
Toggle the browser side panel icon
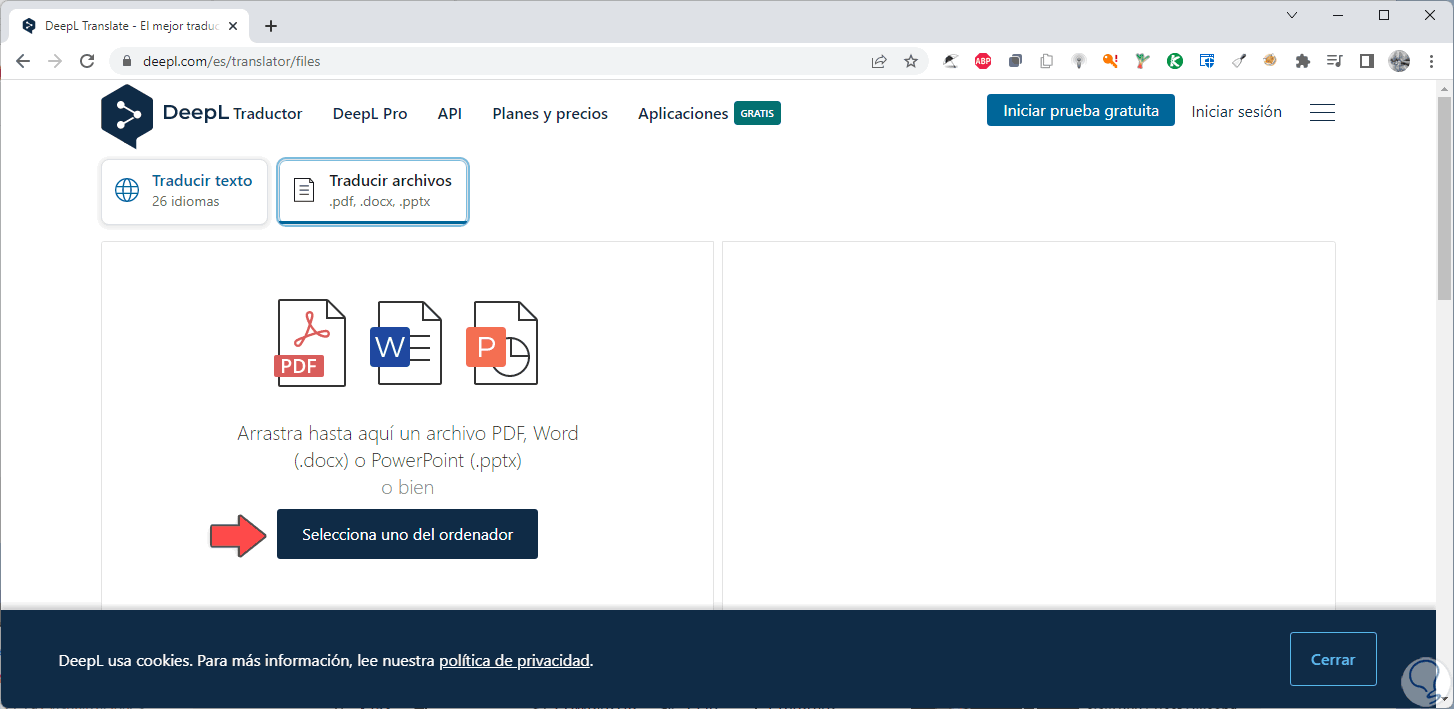[1367, 61]
